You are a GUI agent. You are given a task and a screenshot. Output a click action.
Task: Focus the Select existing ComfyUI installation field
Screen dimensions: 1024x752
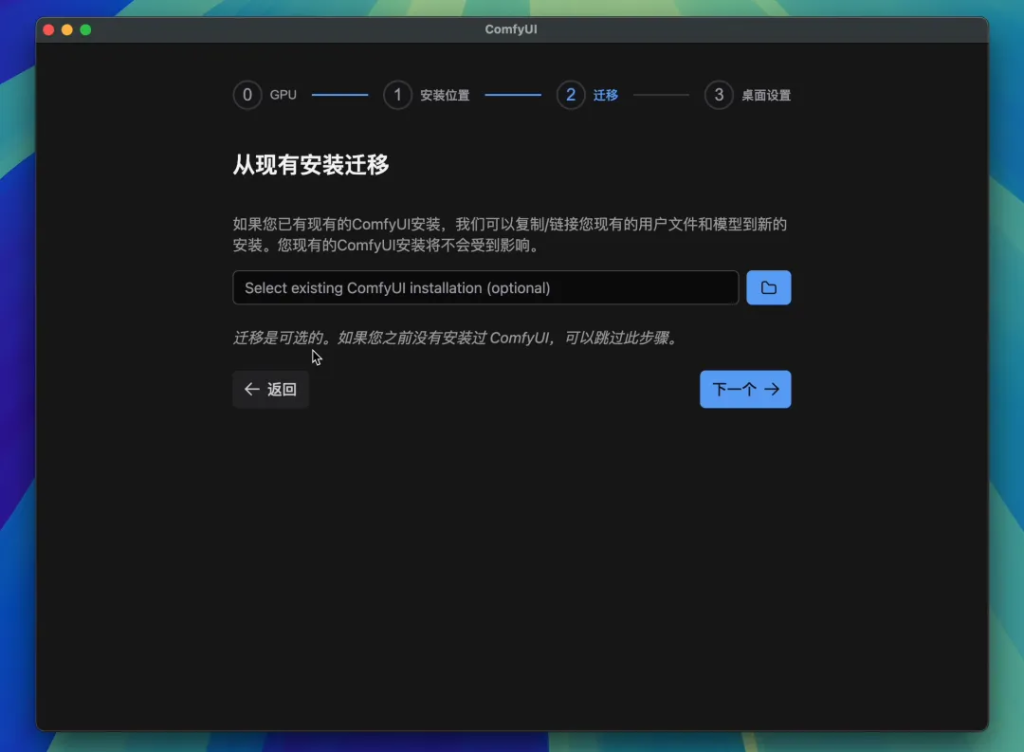(x=485, y=287)
